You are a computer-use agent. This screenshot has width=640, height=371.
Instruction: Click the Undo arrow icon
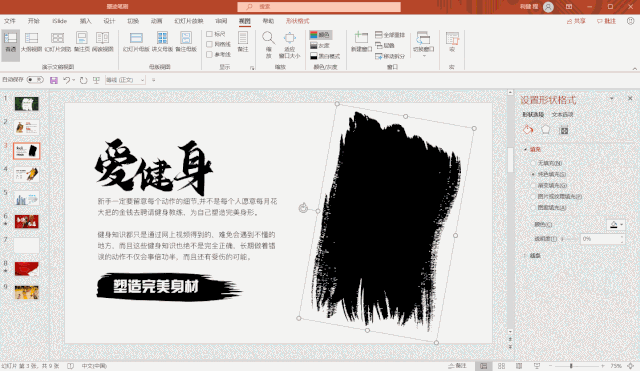[x=67, y=80]
